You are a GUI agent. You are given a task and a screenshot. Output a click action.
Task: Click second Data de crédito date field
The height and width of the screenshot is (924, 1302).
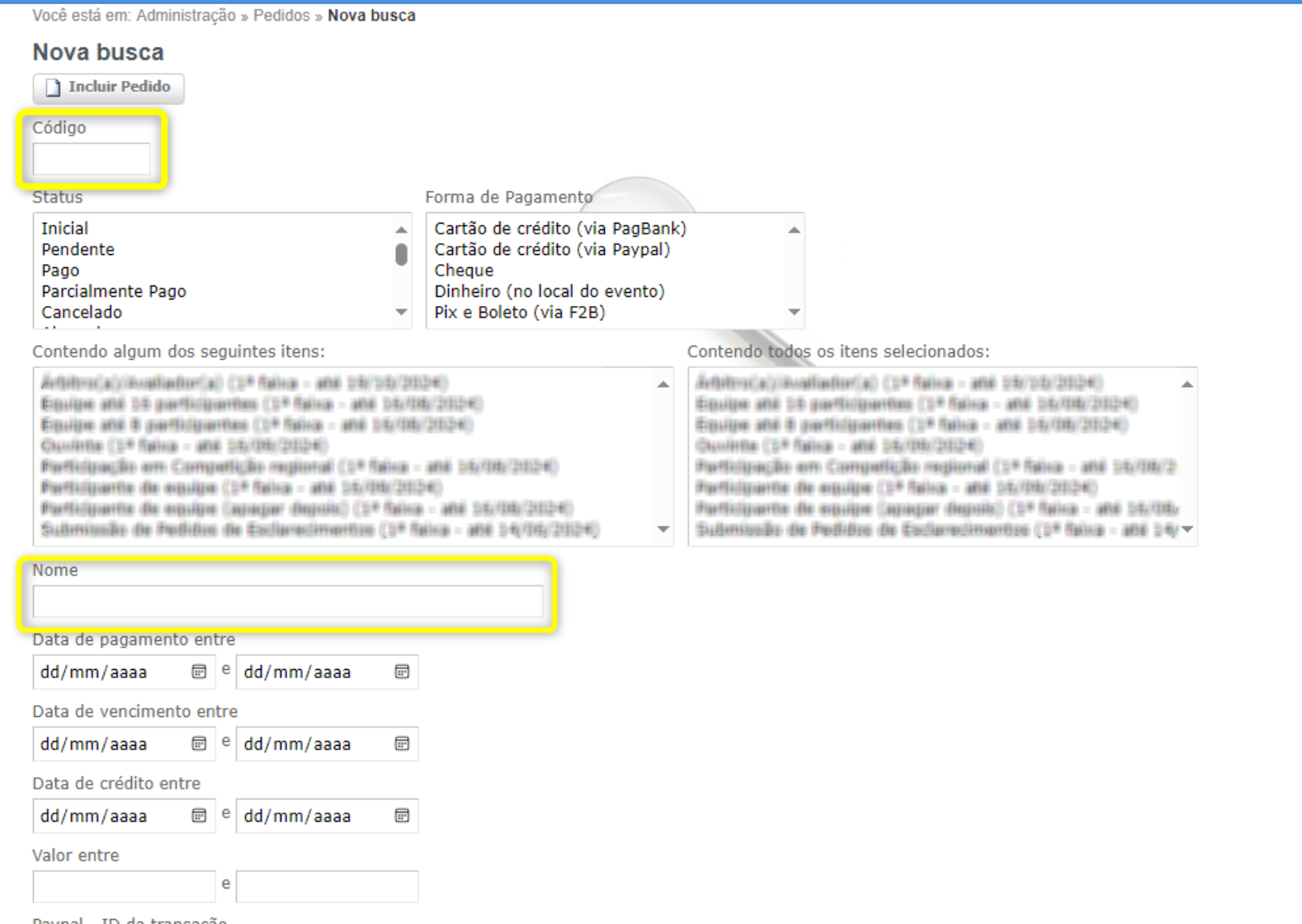(327, 815)
